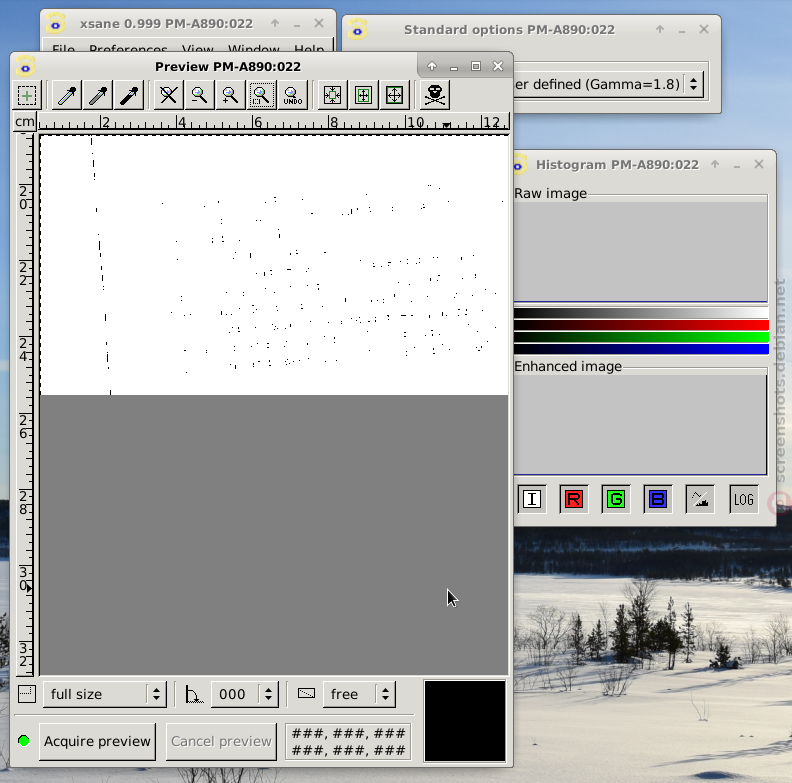This screenshot has width=792, height=783.
Task: Open the Preferences menu in xsane window
Action: 128,48
